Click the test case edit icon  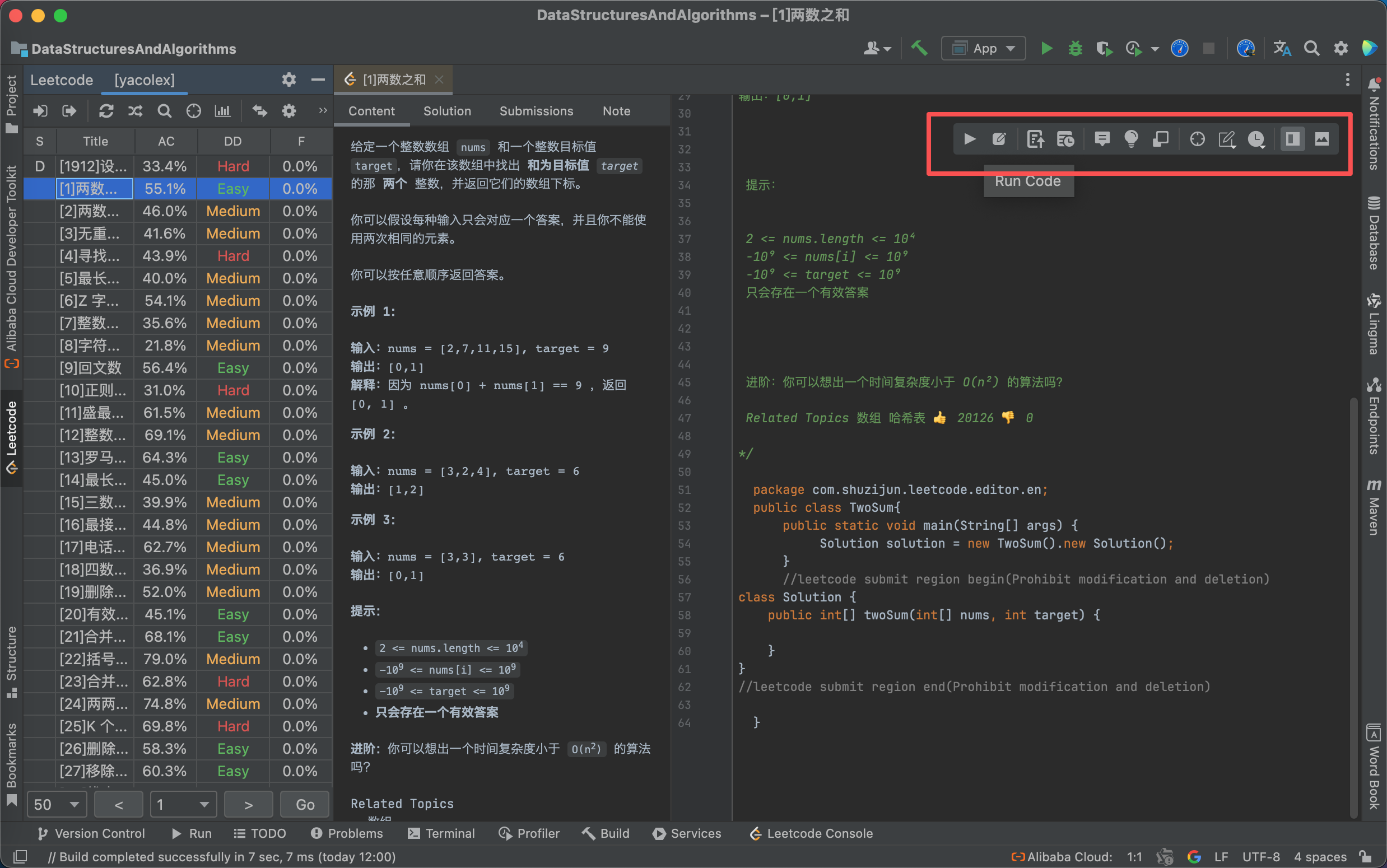pyautogui.click(x=999, y=139)
